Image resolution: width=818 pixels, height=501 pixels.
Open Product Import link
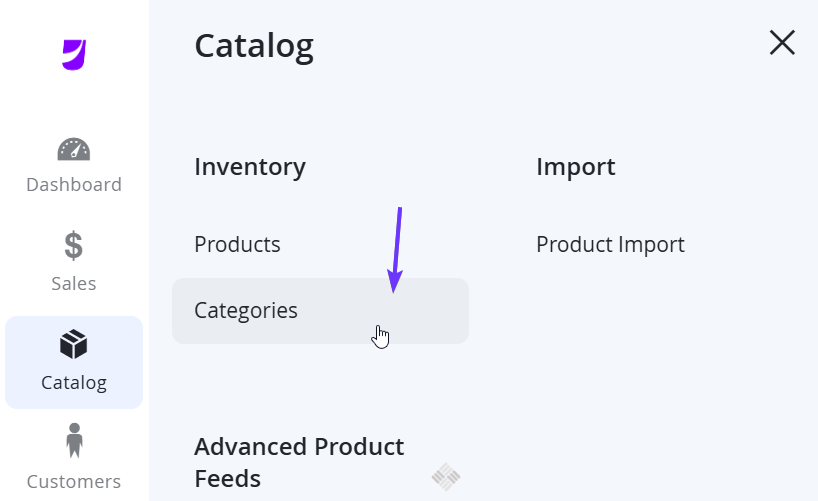610,244
